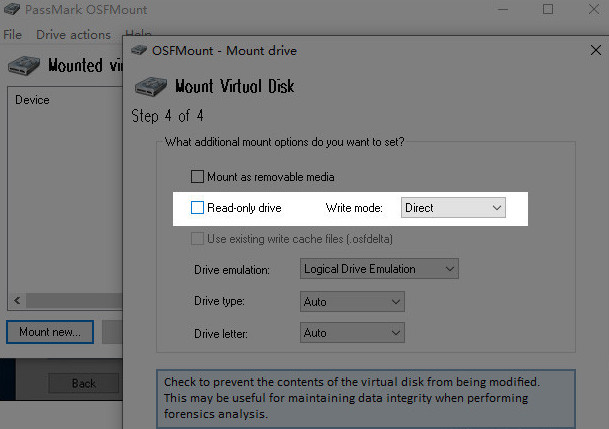Click the Device column header
Viewport: 609px width, 429px height.
[32, 100]
